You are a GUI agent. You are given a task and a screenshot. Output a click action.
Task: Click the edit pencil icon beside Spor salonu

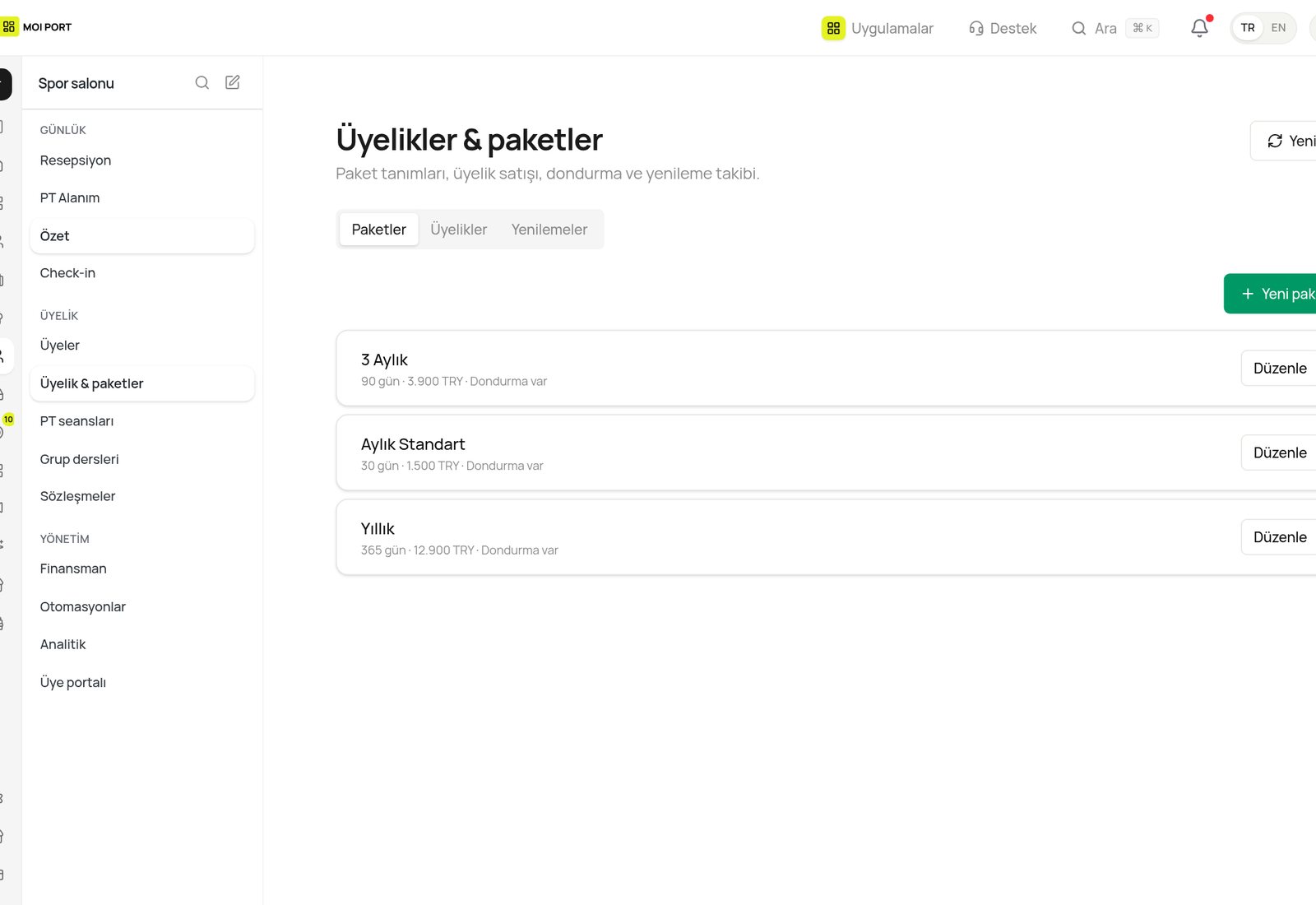(233, 82)
